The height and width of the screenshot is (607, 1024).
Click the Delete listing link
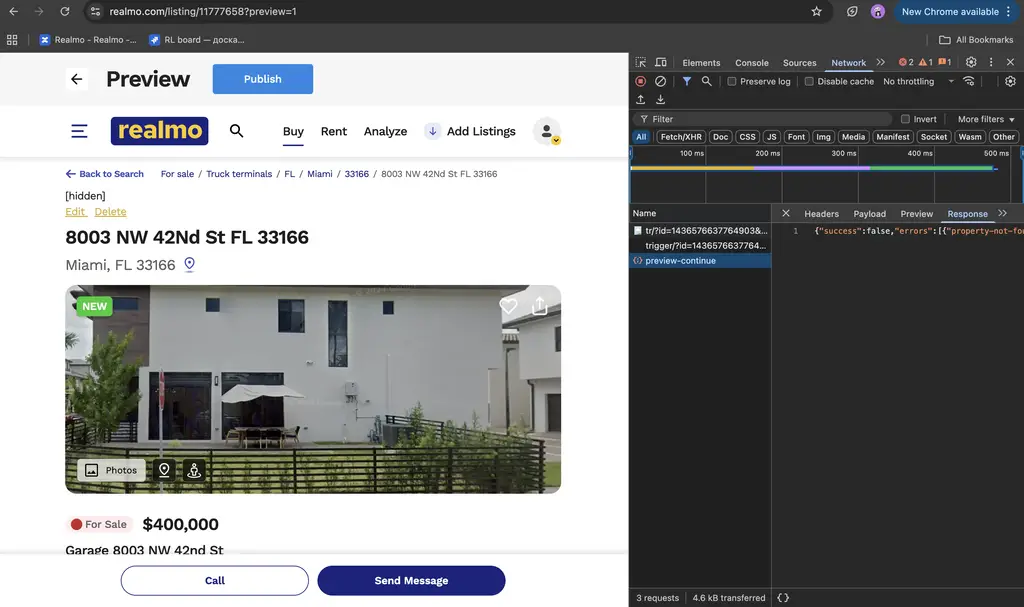(x=110, y=212)
